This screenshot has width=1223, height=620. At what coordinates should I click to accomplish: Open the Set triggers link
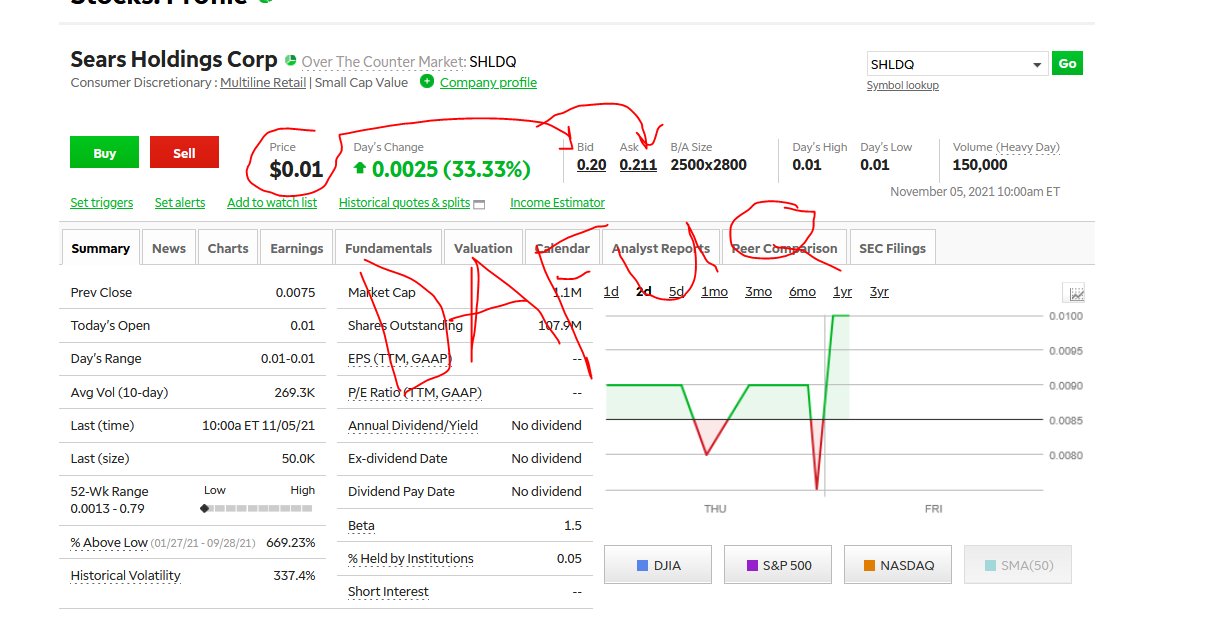[x=102, y=203]
